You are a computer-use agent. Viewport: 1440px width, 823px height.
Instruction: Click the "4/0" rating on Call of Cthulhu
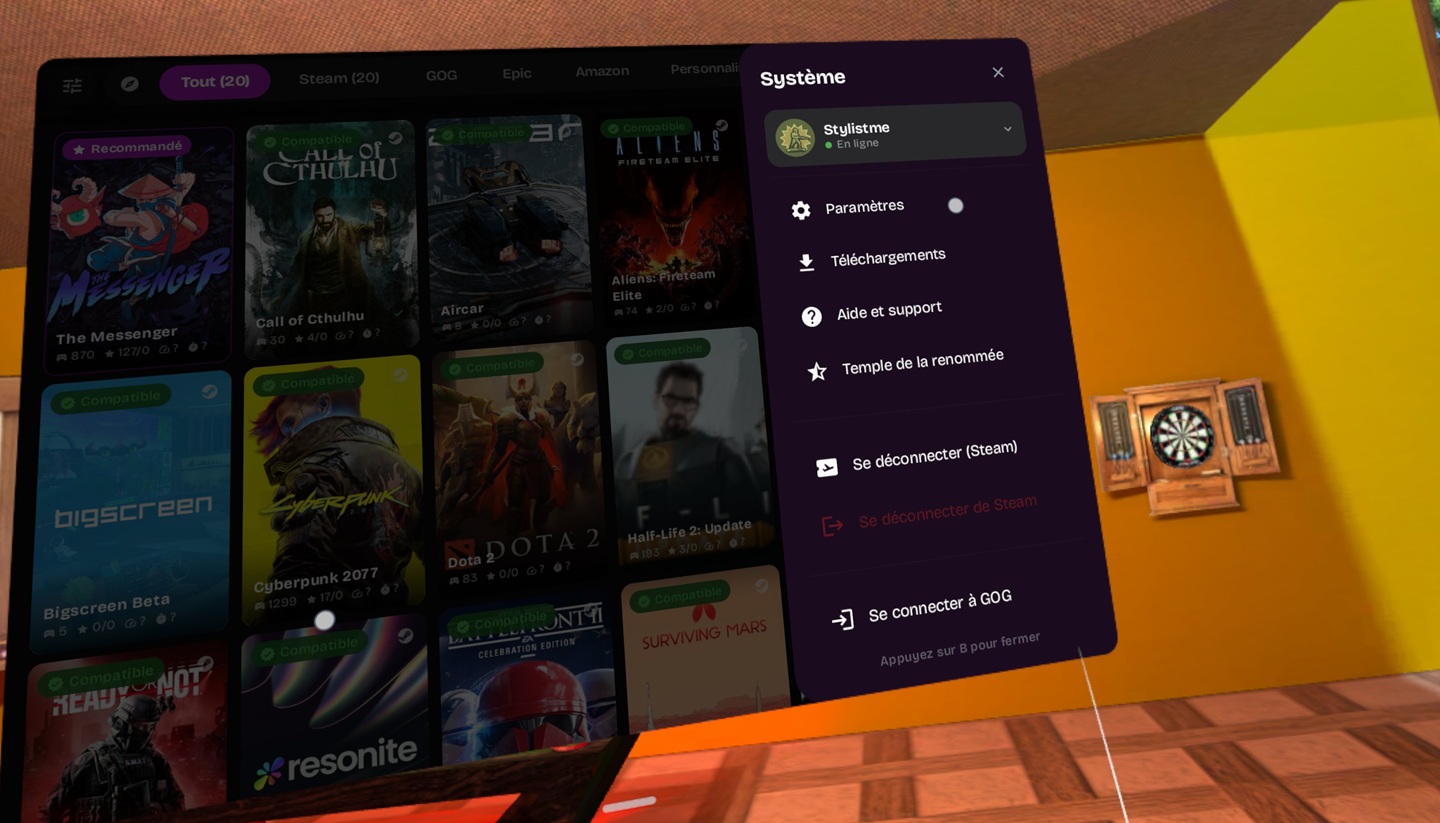click(316, 338)
